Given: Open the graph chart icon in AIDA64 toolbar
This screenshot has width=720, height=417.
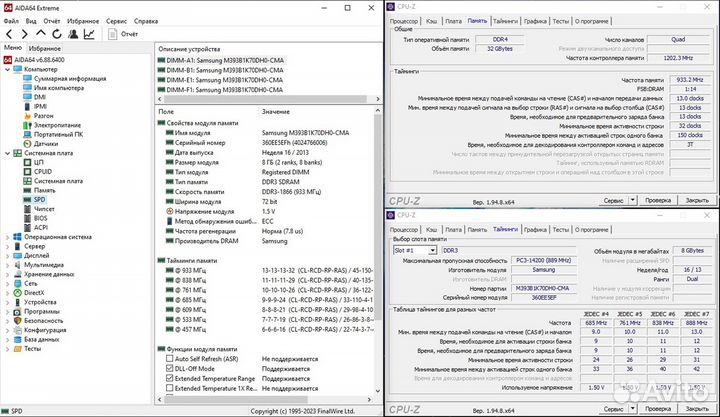Looking at the screenshot, I should tap(89, 34).
